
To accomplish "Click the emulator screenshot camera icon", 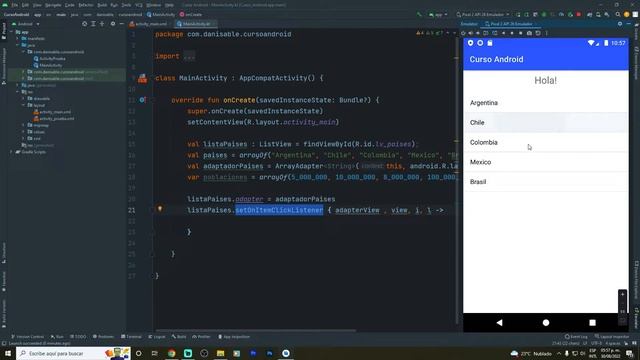I will tap(529, 33).
